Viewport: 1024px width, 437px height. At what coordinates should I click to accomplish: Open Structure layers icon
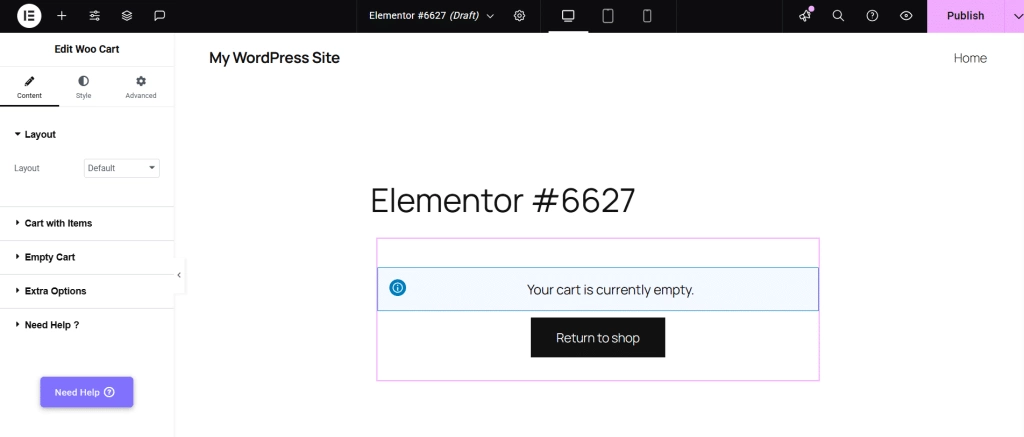[x=127, y=16]
